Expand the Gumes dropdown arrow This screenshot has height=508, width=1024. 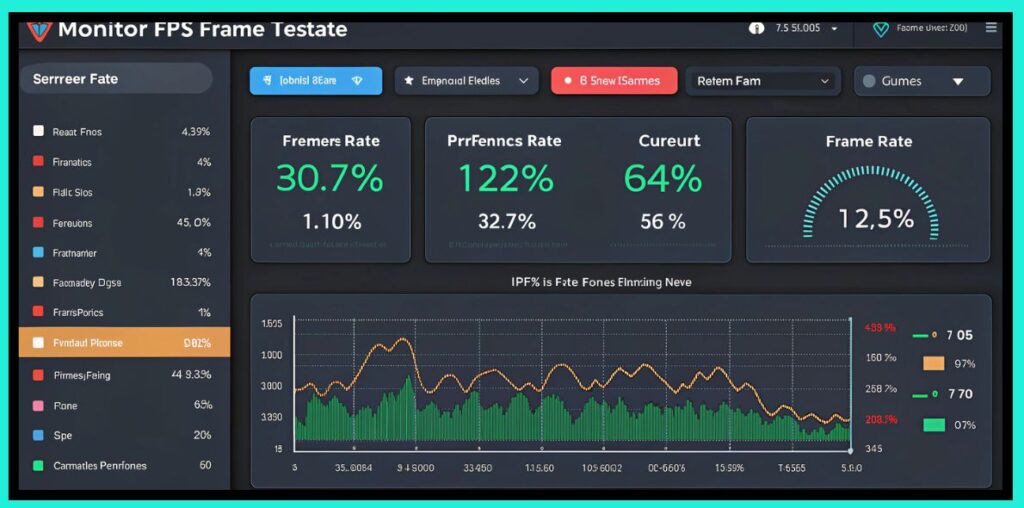958,81
